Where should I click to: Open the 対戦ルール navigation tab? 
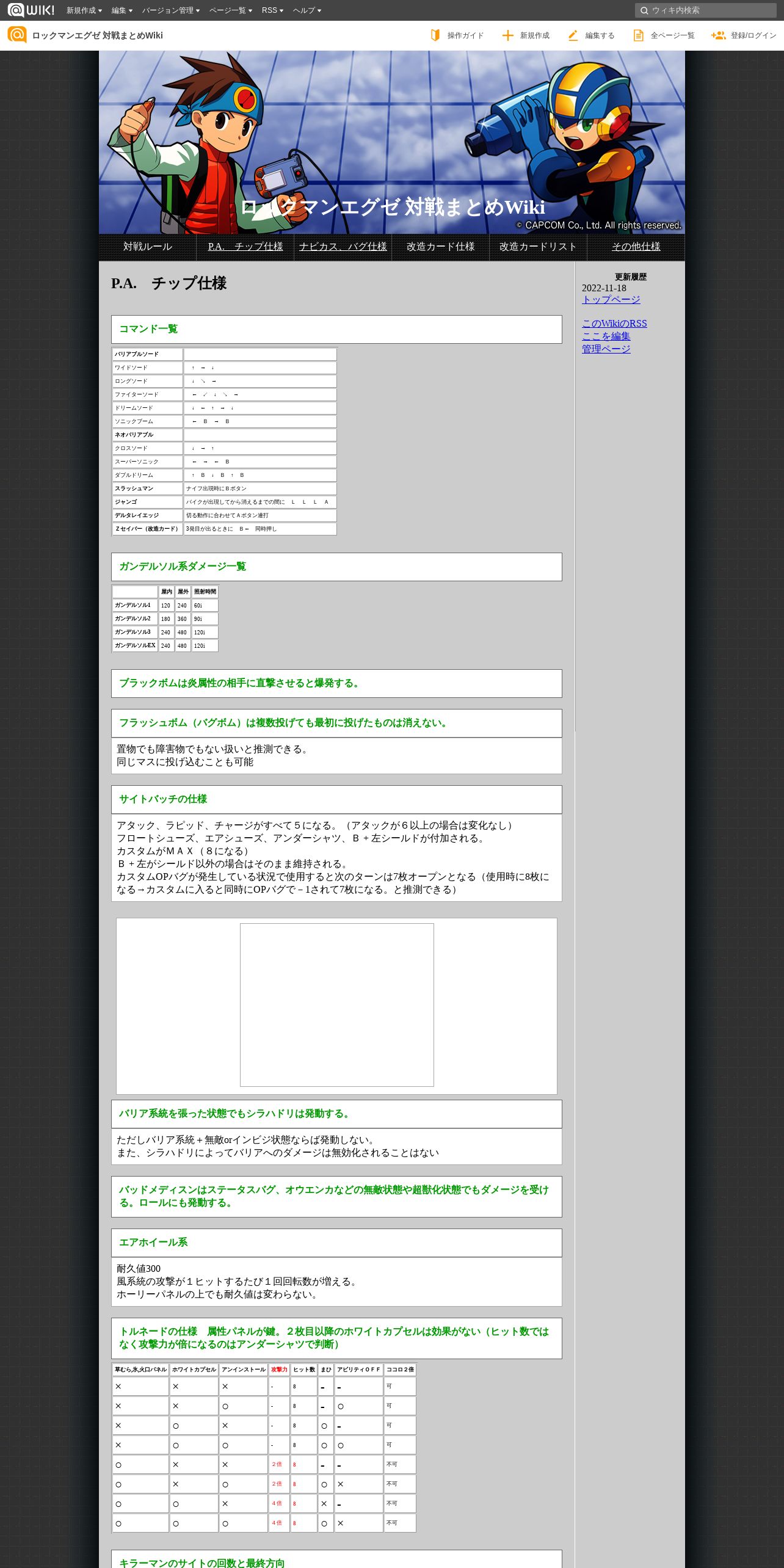(x=148, y=247)
